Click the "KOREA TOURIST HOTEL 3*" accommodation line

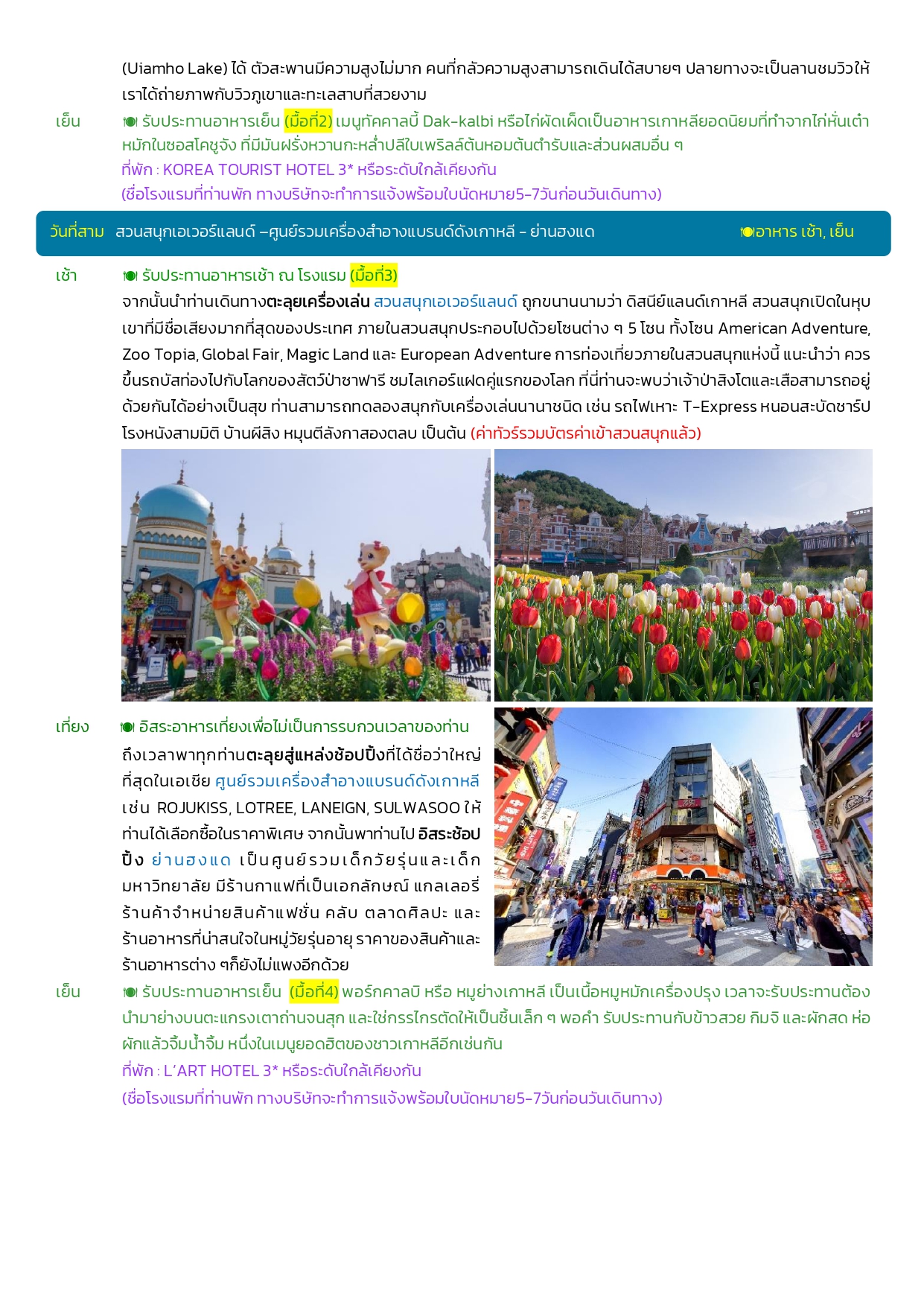pyautogui.click(x=309, y=170)
